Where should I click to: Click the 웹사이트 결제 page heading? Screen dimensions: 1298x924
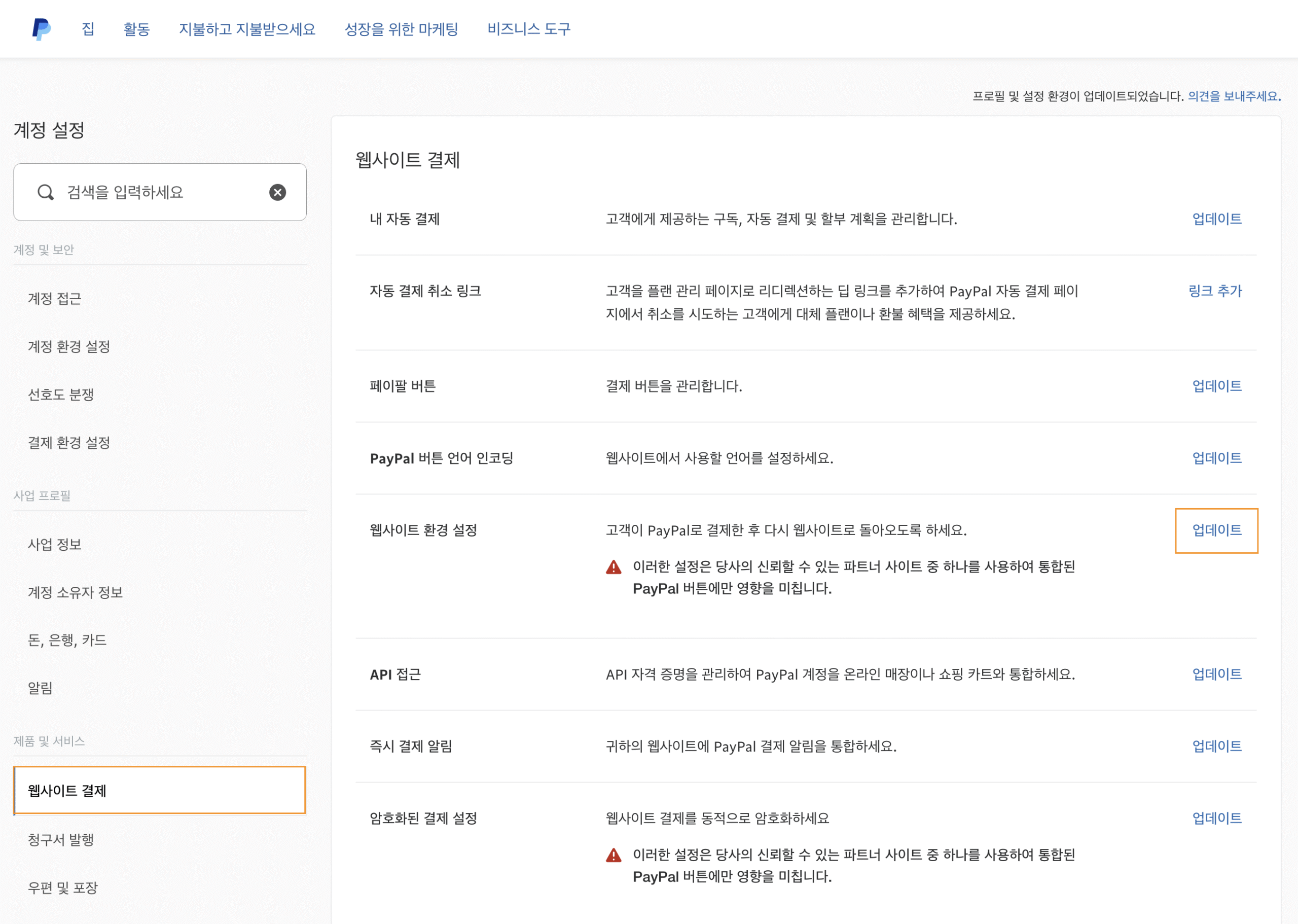[408, 160]
